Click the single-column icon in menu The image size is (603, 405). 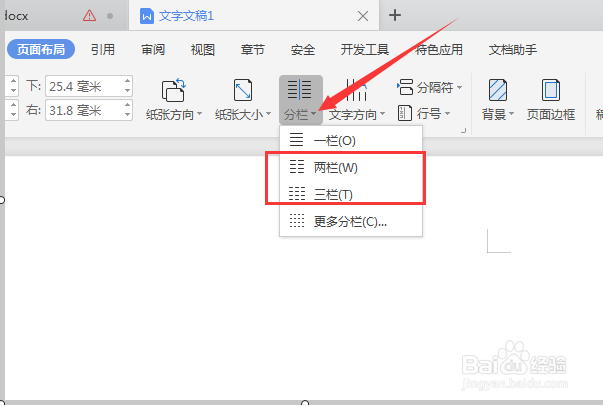coord(297,140)
